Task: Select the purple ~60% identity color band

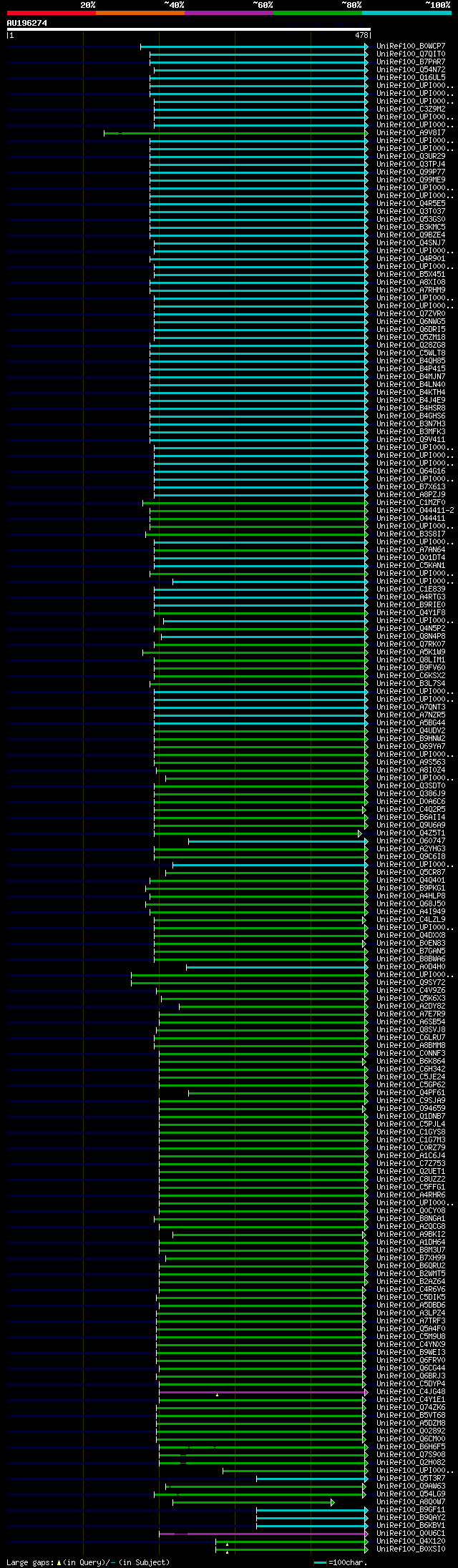Action: click(229, 13)
